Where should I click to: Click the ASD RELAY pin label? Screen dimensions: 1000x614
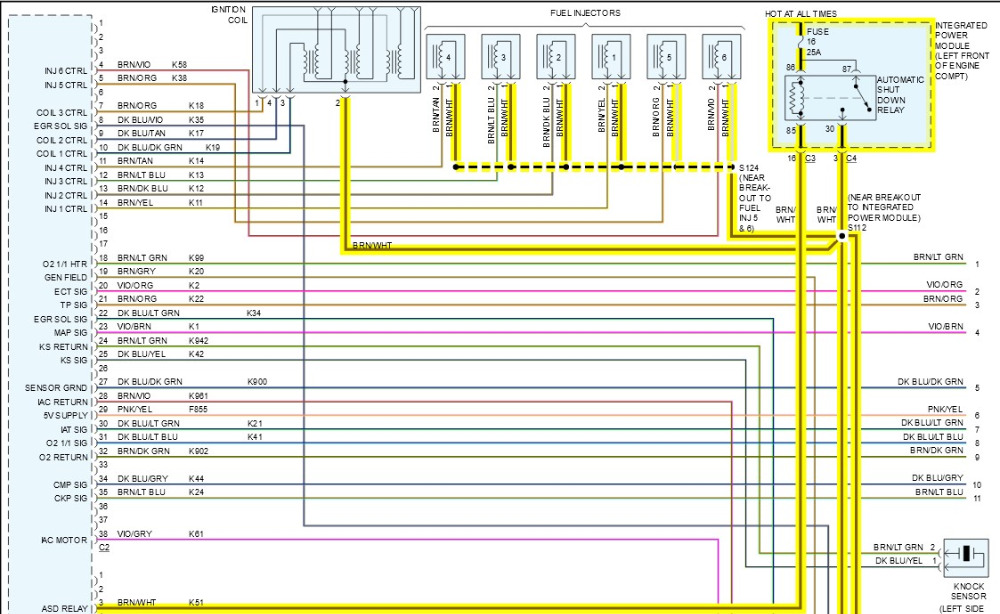pos(66,607)
